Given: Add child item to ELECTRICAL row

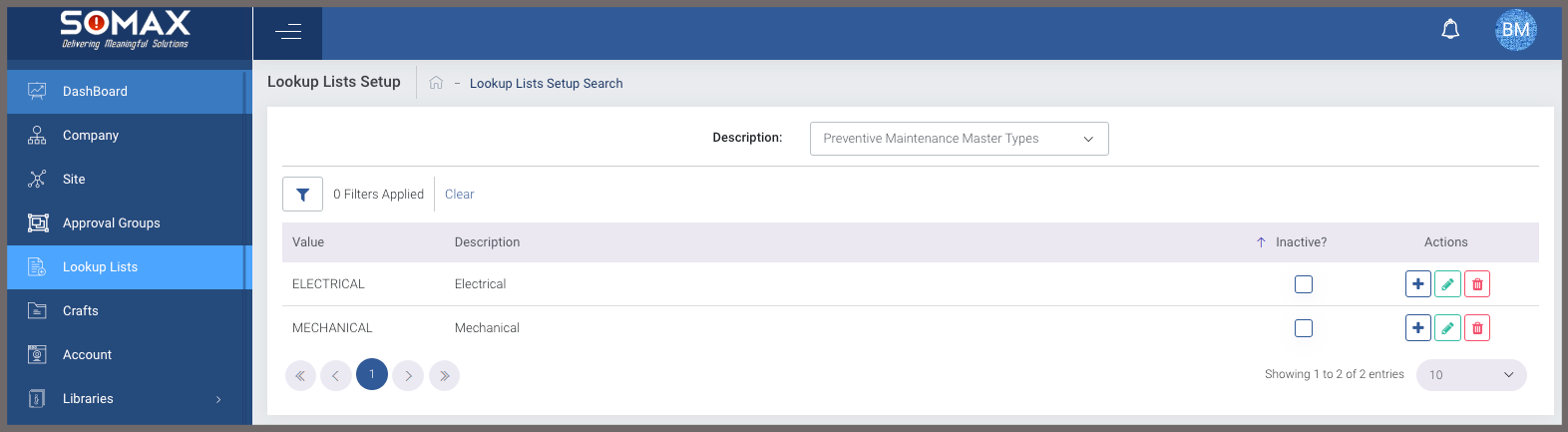Looking at the screenshot, I should (x=1417, y=284).
